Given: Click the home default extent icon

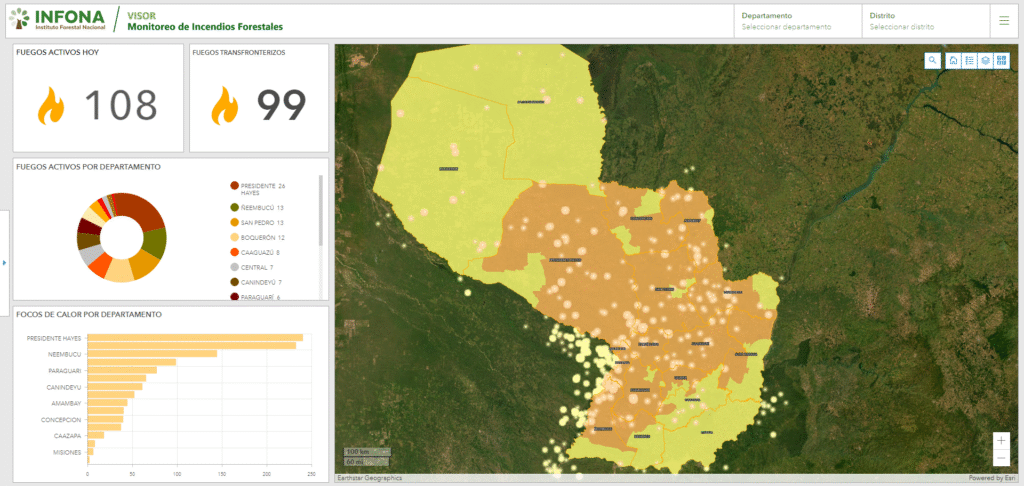Looking at the screenshot, I should [x=953, y=61].
